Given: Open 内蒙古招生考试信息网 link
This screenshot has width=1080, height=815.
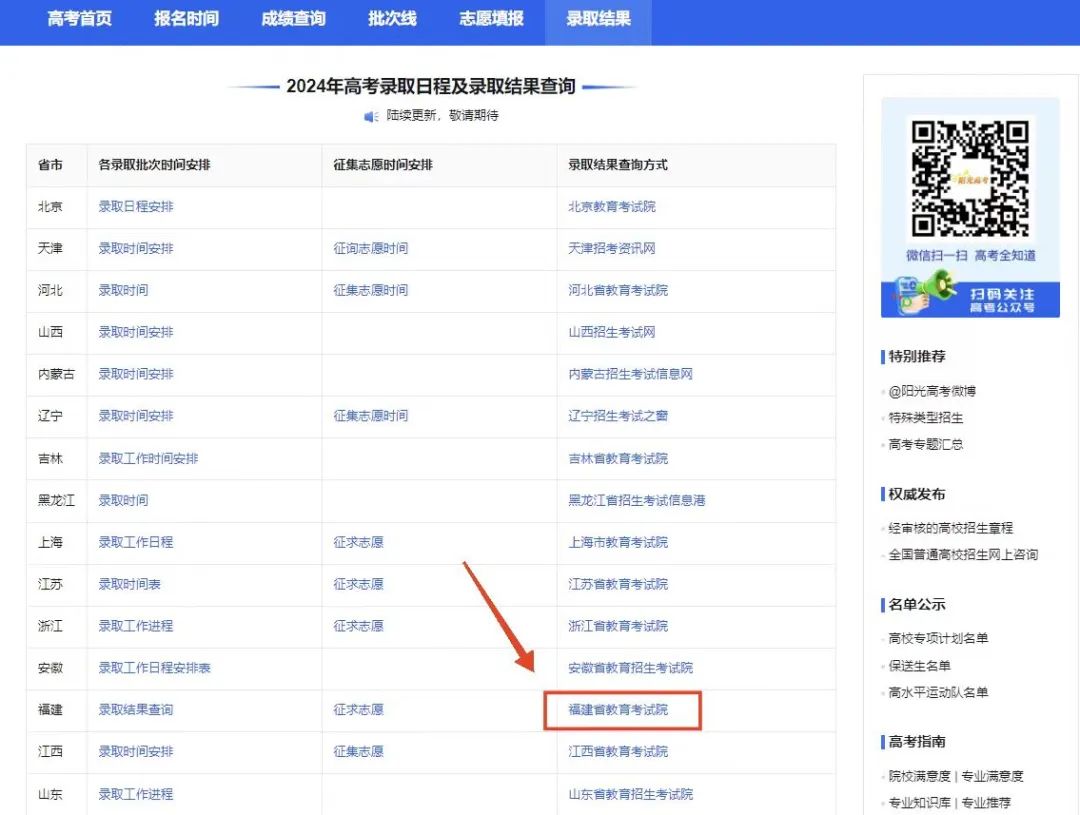Looking at the screenshot, I should [630, 374].
